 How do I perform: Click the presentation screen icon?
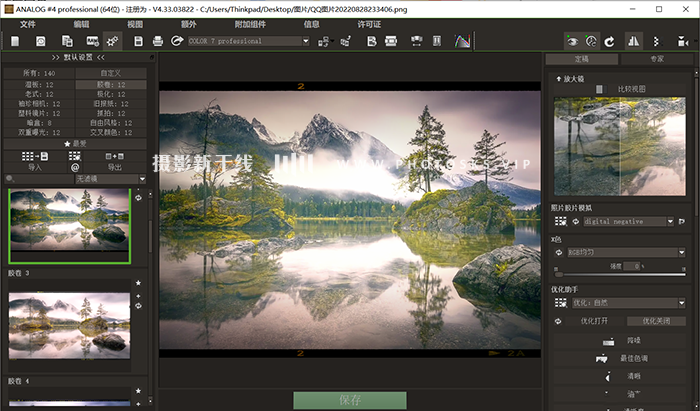tap(417, 42)
